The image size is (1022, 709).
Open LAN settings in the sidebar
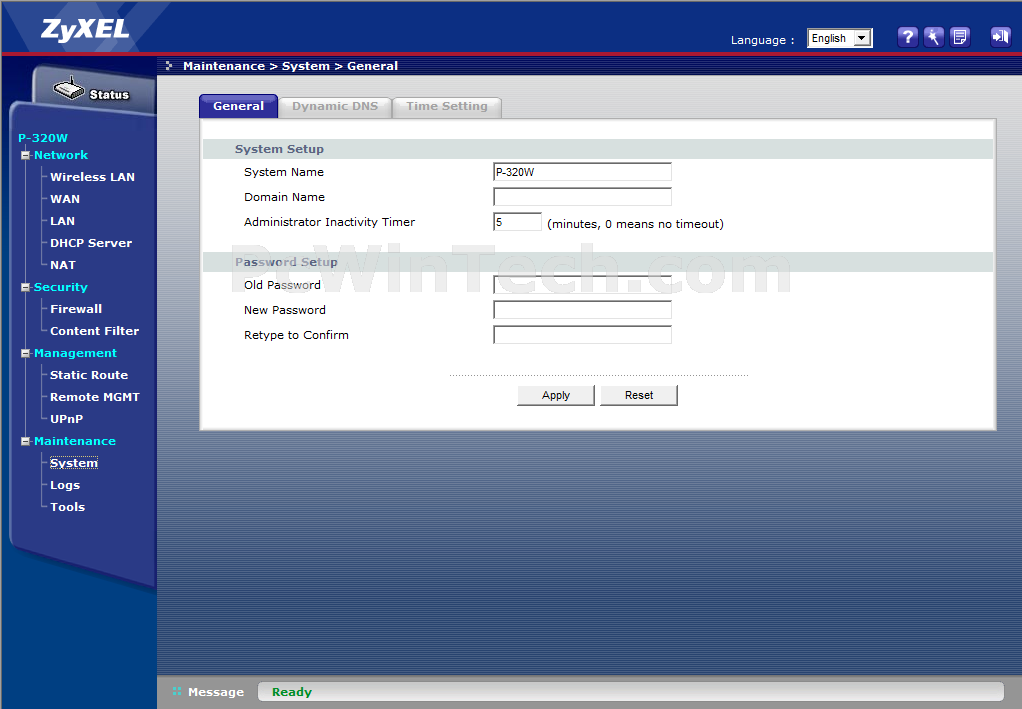click(x=63, y=222)
